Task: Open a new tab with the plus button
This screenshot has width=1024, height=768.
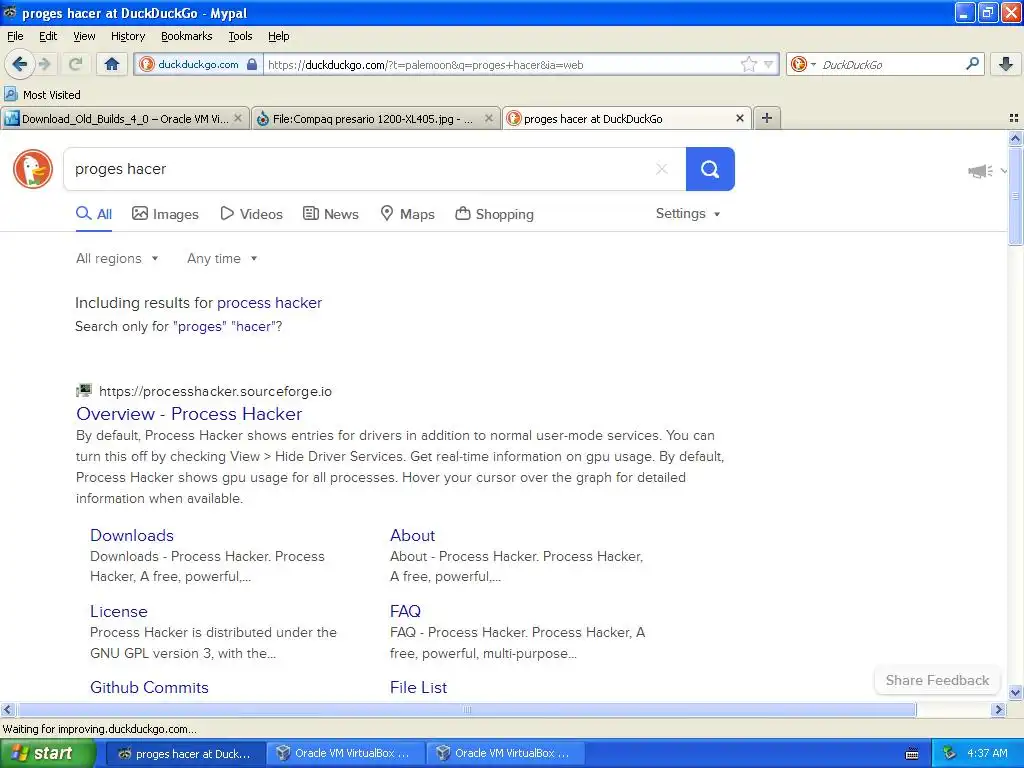Action: pos(767,118)
